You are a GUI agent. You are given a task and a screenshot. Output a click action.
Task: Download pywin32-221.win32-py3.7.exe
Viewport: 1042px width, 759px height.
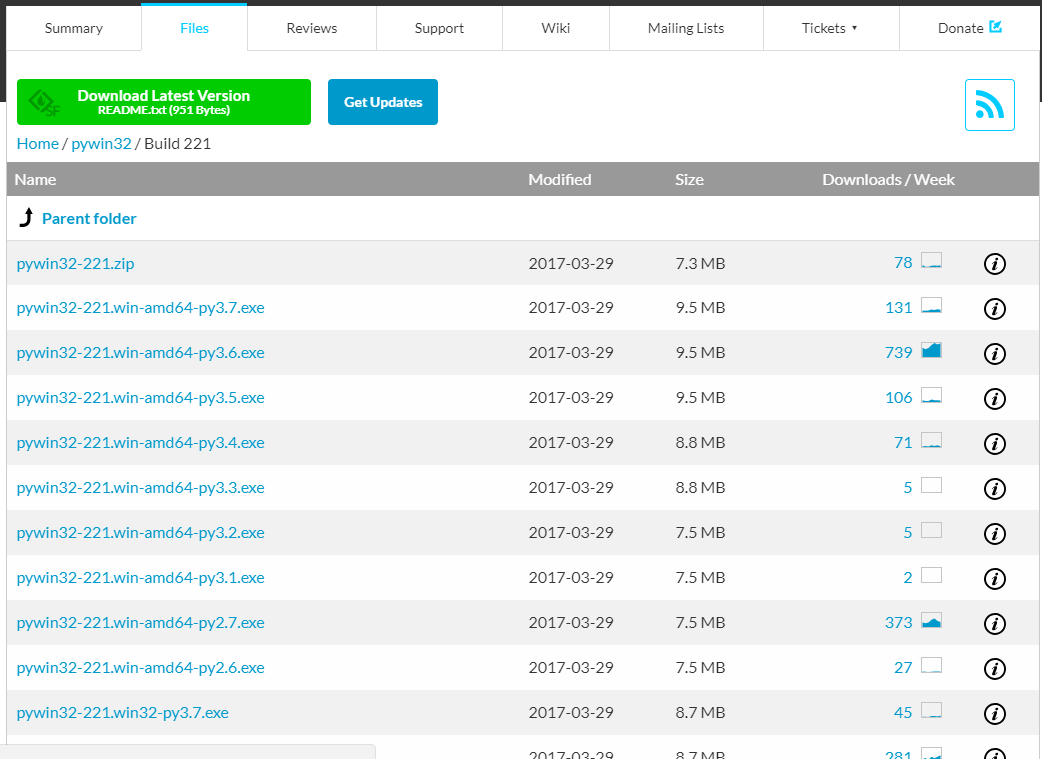[122, 713]
